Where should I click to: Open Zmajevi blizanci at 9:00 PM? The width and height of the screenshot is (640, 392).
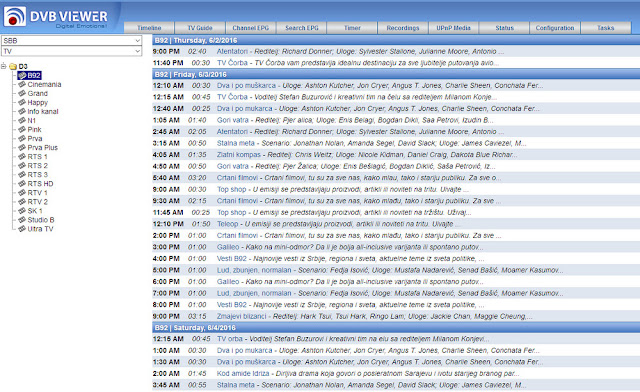241,316
